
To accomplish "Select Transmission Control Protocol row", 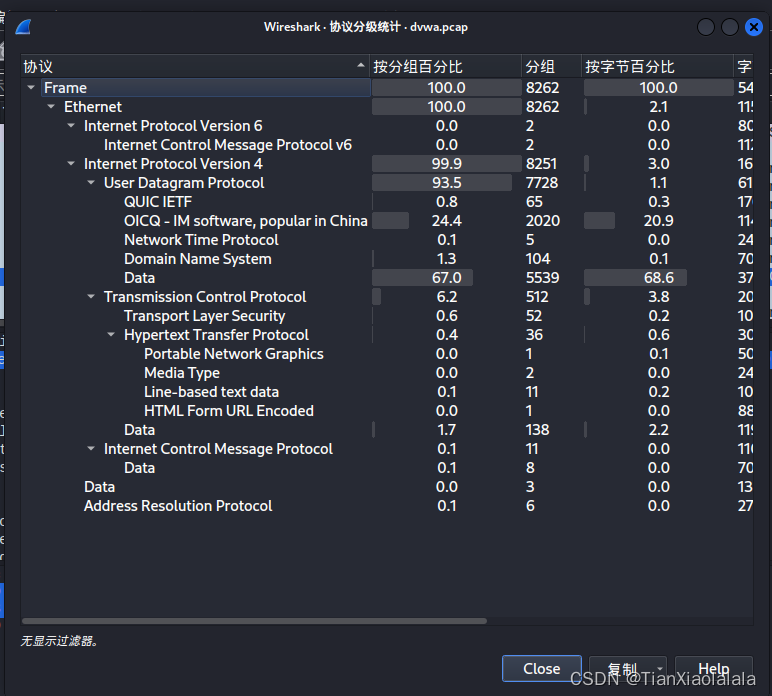I will click(x=387, y=297).
